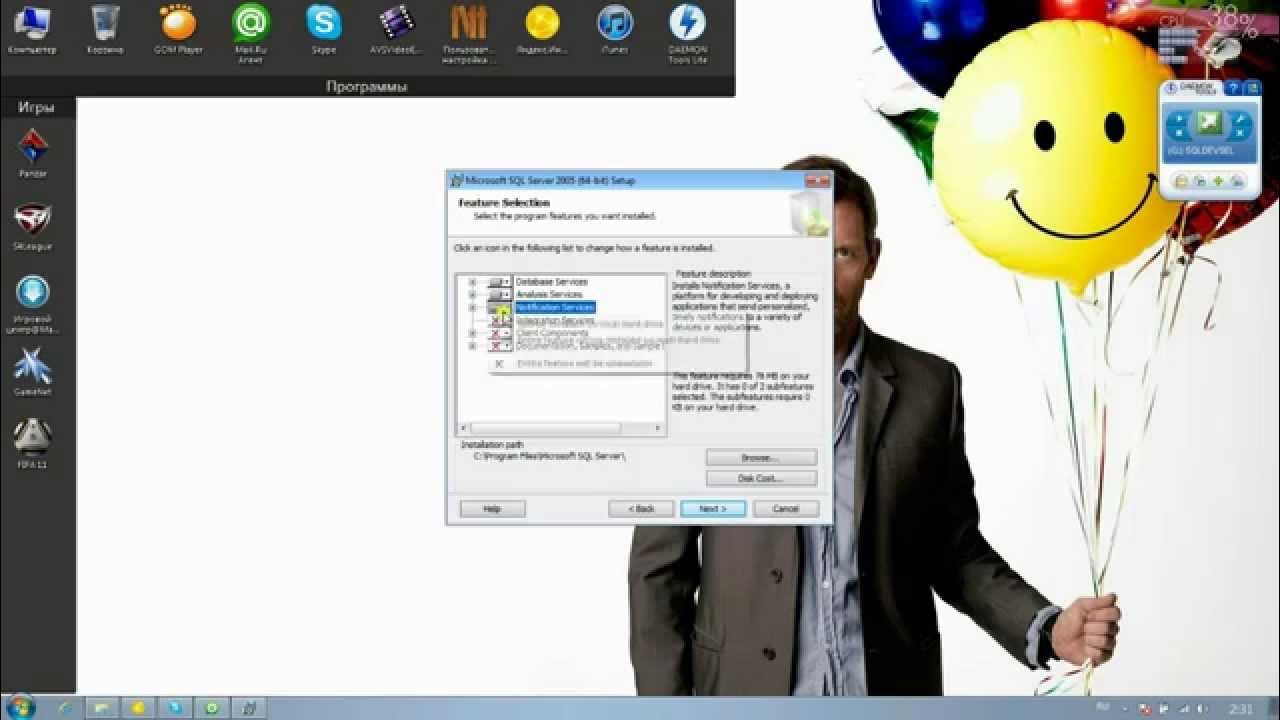Click the DAEMON Tools gadget mount image
1280x720 pixels.
click(1209, 125)
